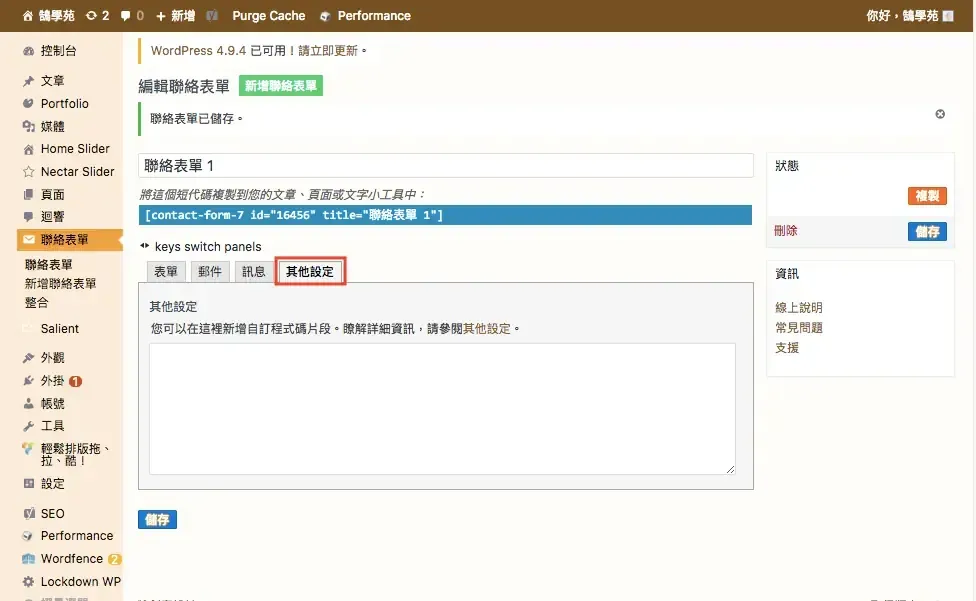Select 聯絡表單 submenu link
Screen dimensions: 976x601
(x=49, y=265)
